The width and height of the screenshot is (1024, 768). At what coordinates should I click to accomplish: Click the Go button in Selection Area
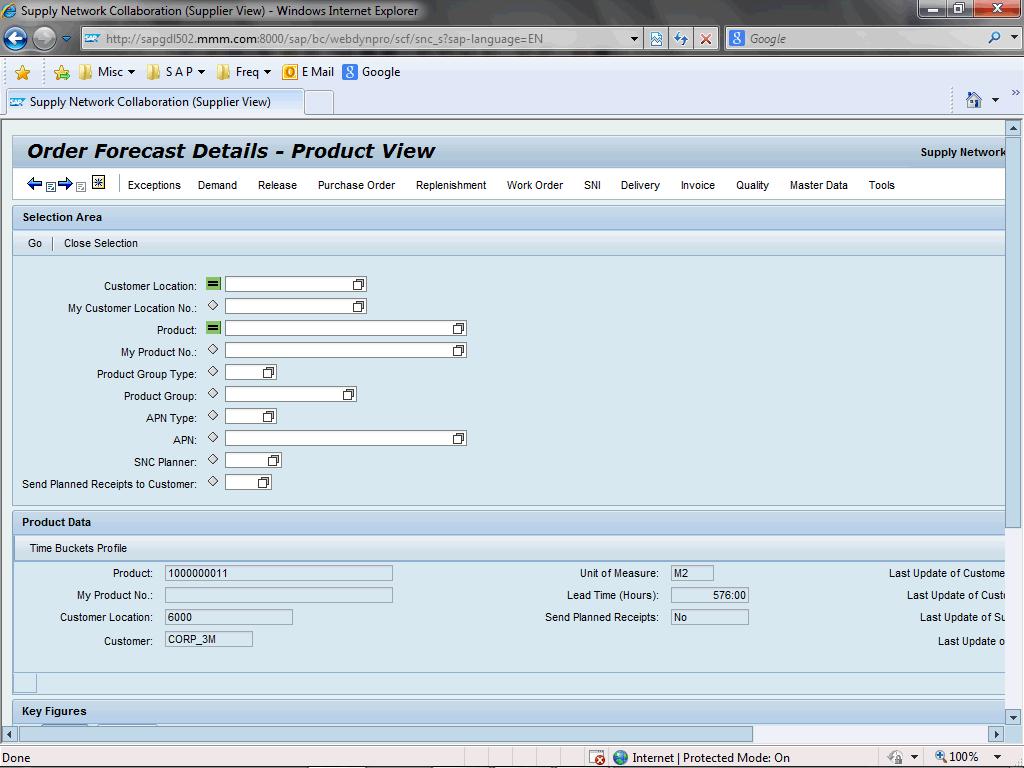pos(35,243)
